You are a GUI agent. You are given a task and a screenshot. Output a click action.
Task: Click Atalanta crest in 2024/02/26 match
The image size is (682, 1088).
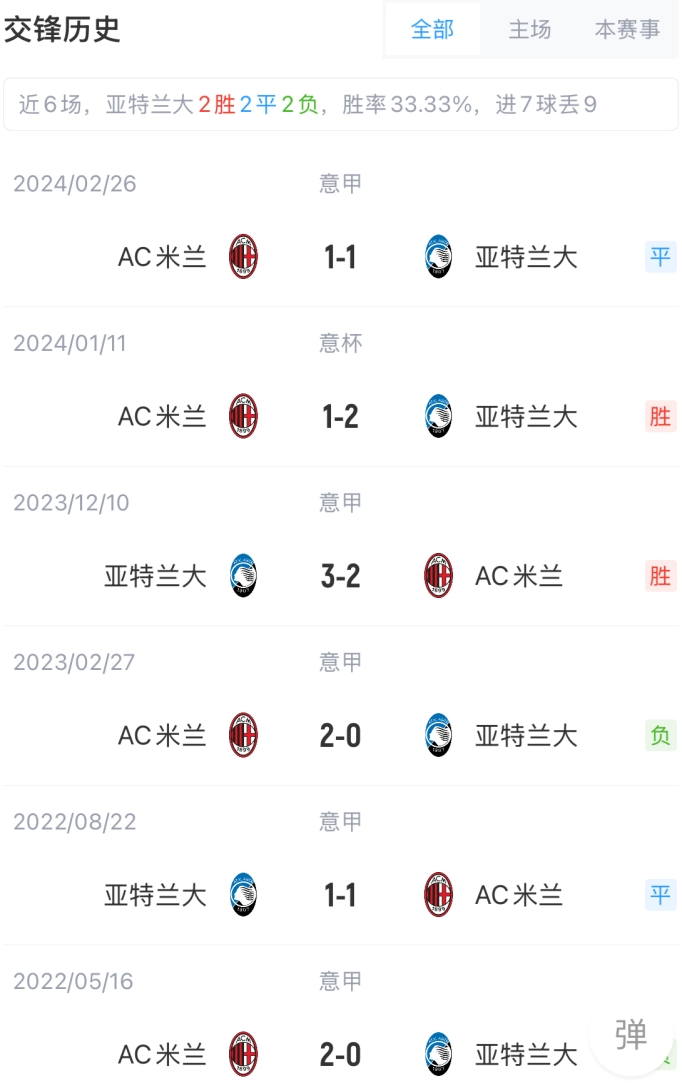coord(438,257)
